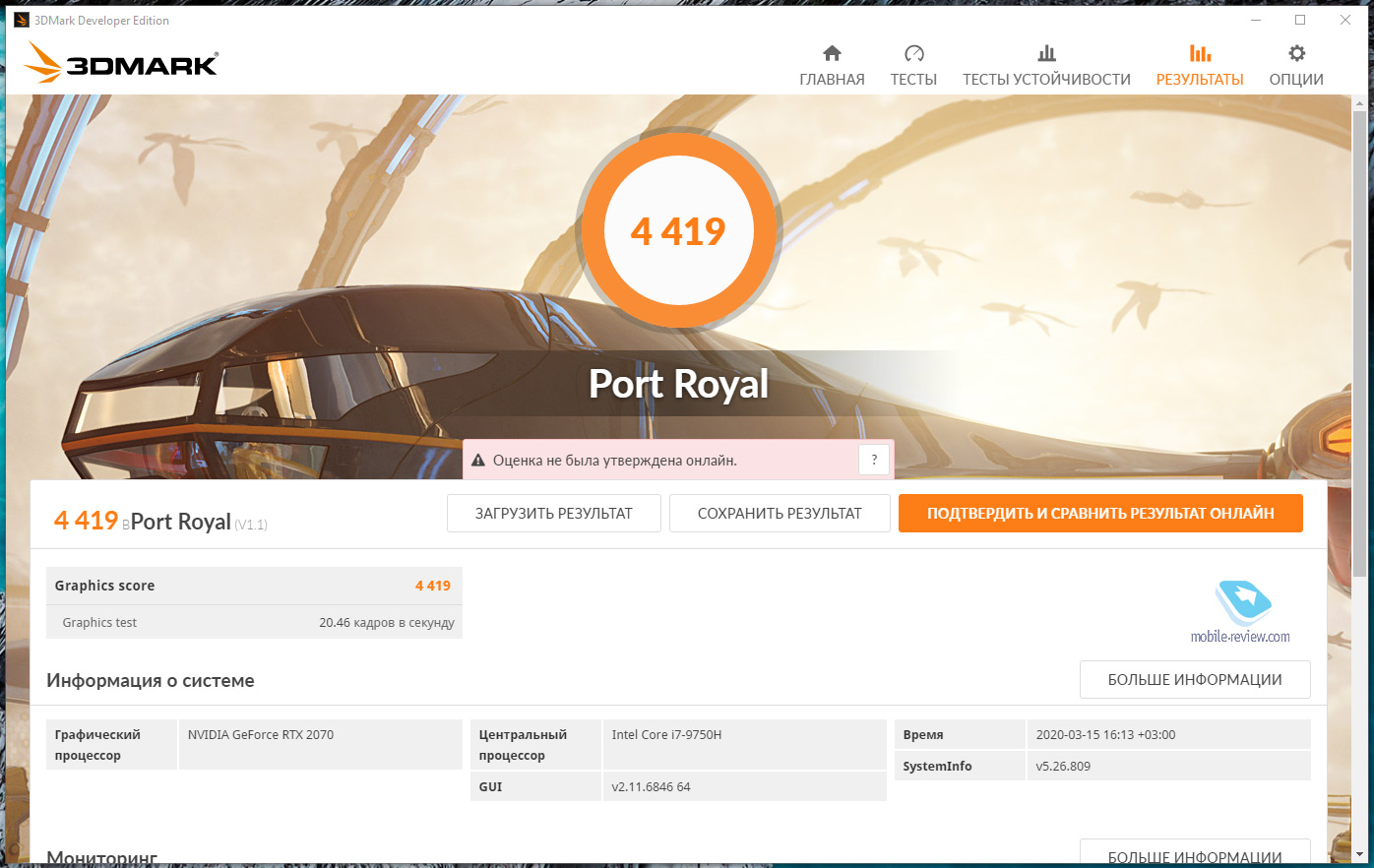
Task: Click the gear icon above ОПЦИИ
Action: tap(1296, 53)
